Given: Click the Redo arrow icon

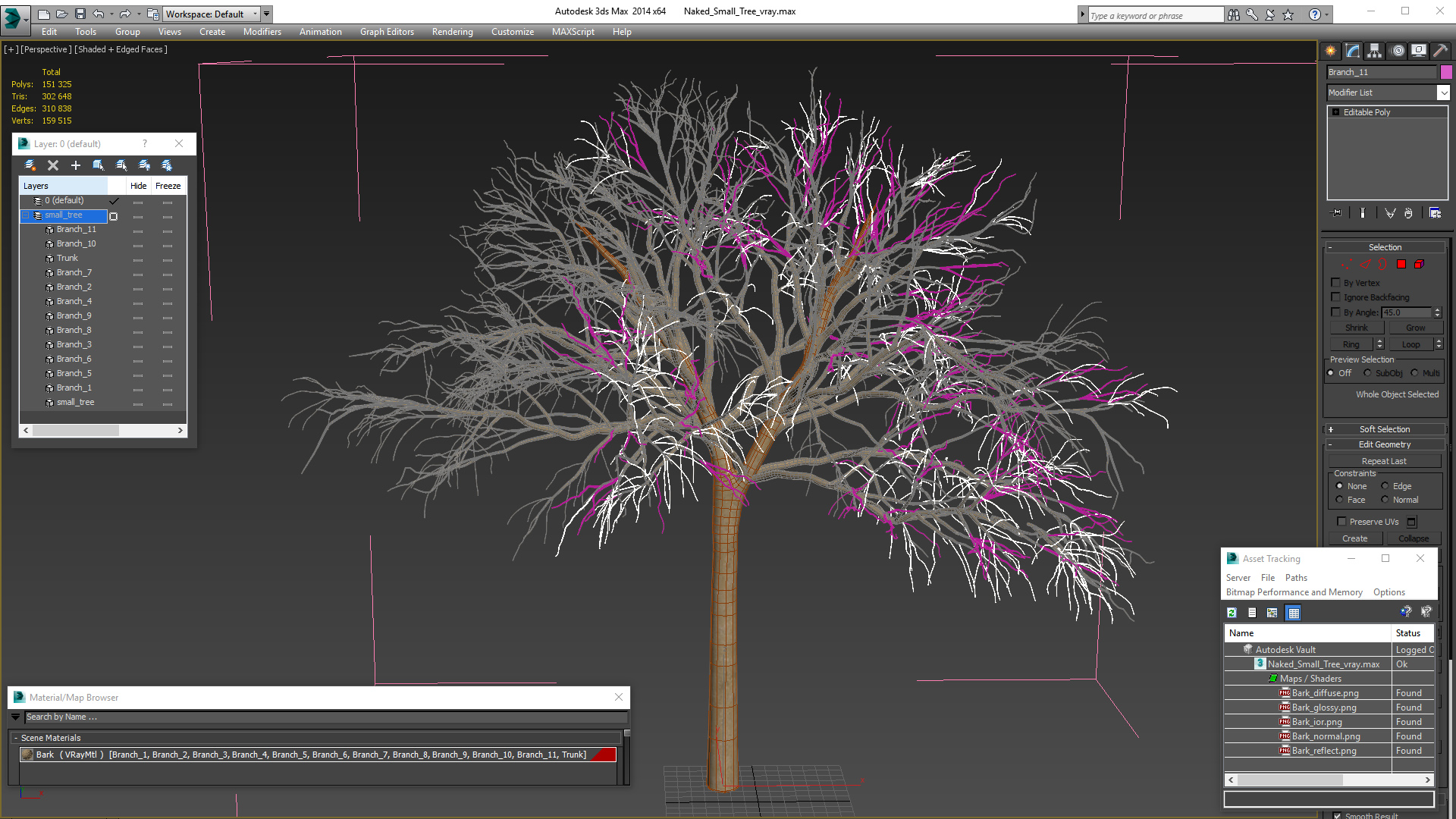Looking at the screenshot, I should [125, 14].
